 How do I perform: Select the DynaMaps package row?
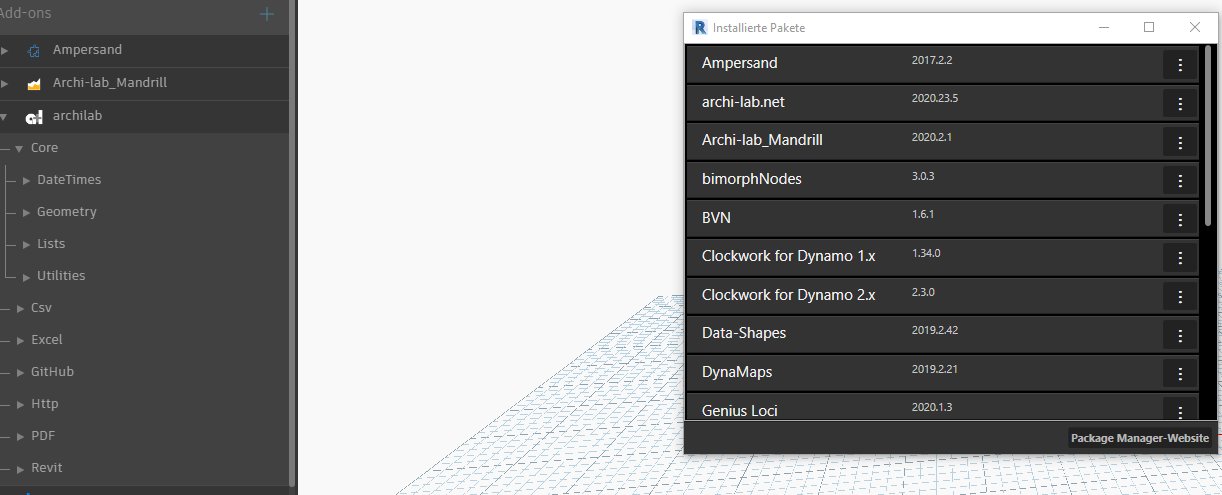[x=943, y=374]
